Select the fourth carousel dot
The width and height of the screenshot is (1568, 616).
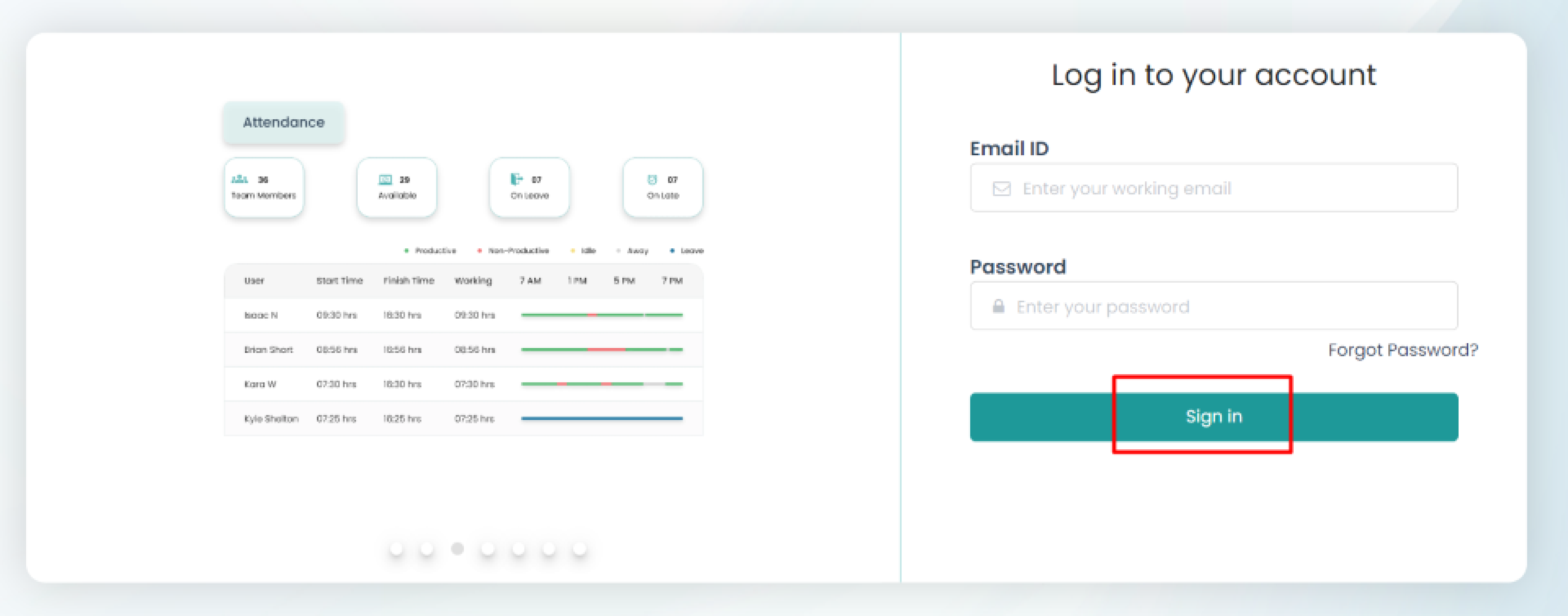pyautogui.click(x=488, y=549)
